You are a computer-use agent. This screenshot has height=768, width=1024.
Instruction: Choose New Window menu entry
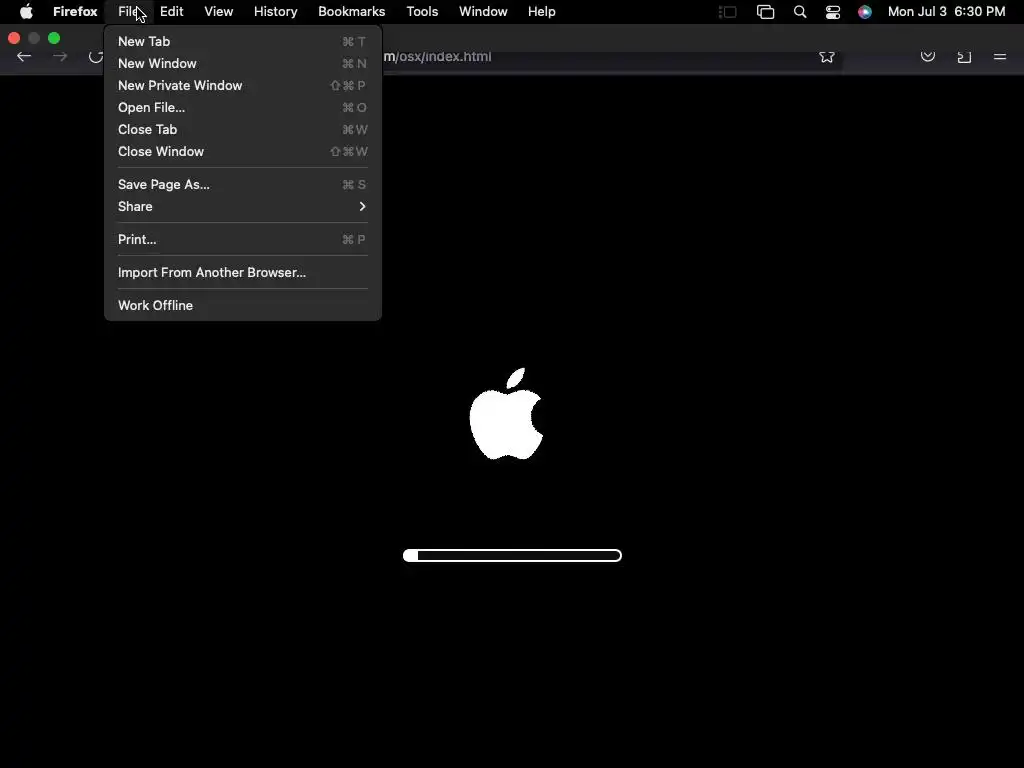coord(242,63)
